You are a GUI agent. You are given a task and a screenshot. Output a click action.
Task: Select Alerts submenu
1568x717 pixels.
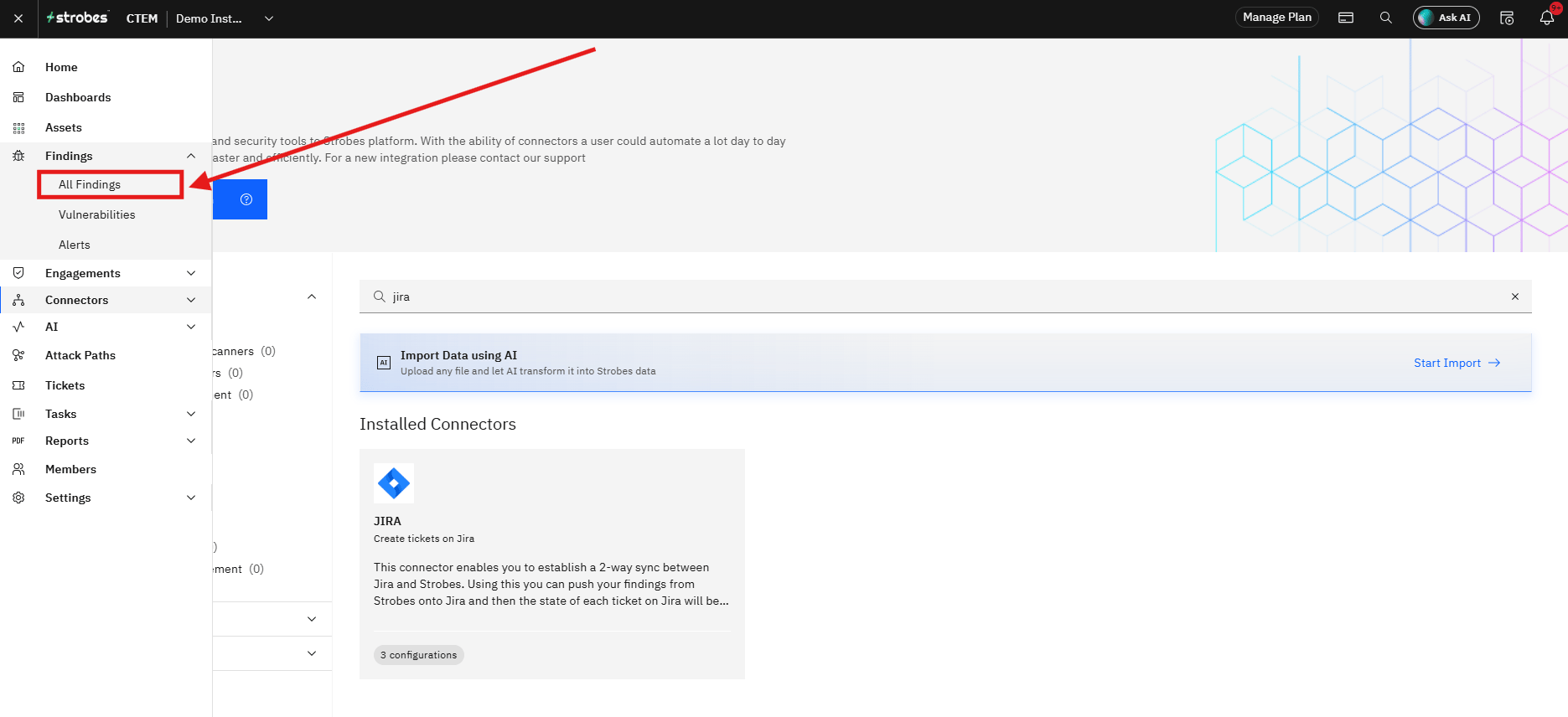point(75,245)
